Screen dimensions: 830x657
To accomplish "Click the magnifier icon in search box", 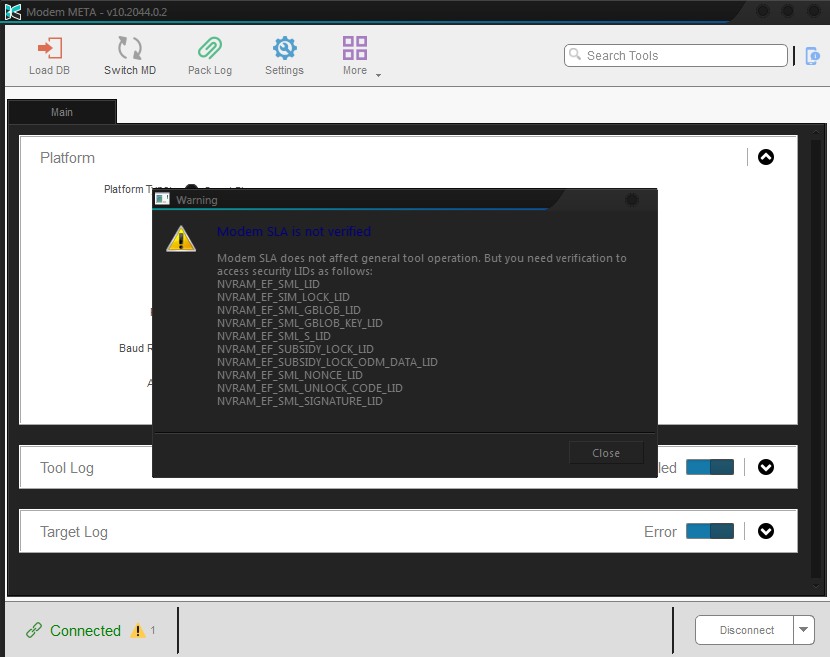I will (x=575, y=55).
